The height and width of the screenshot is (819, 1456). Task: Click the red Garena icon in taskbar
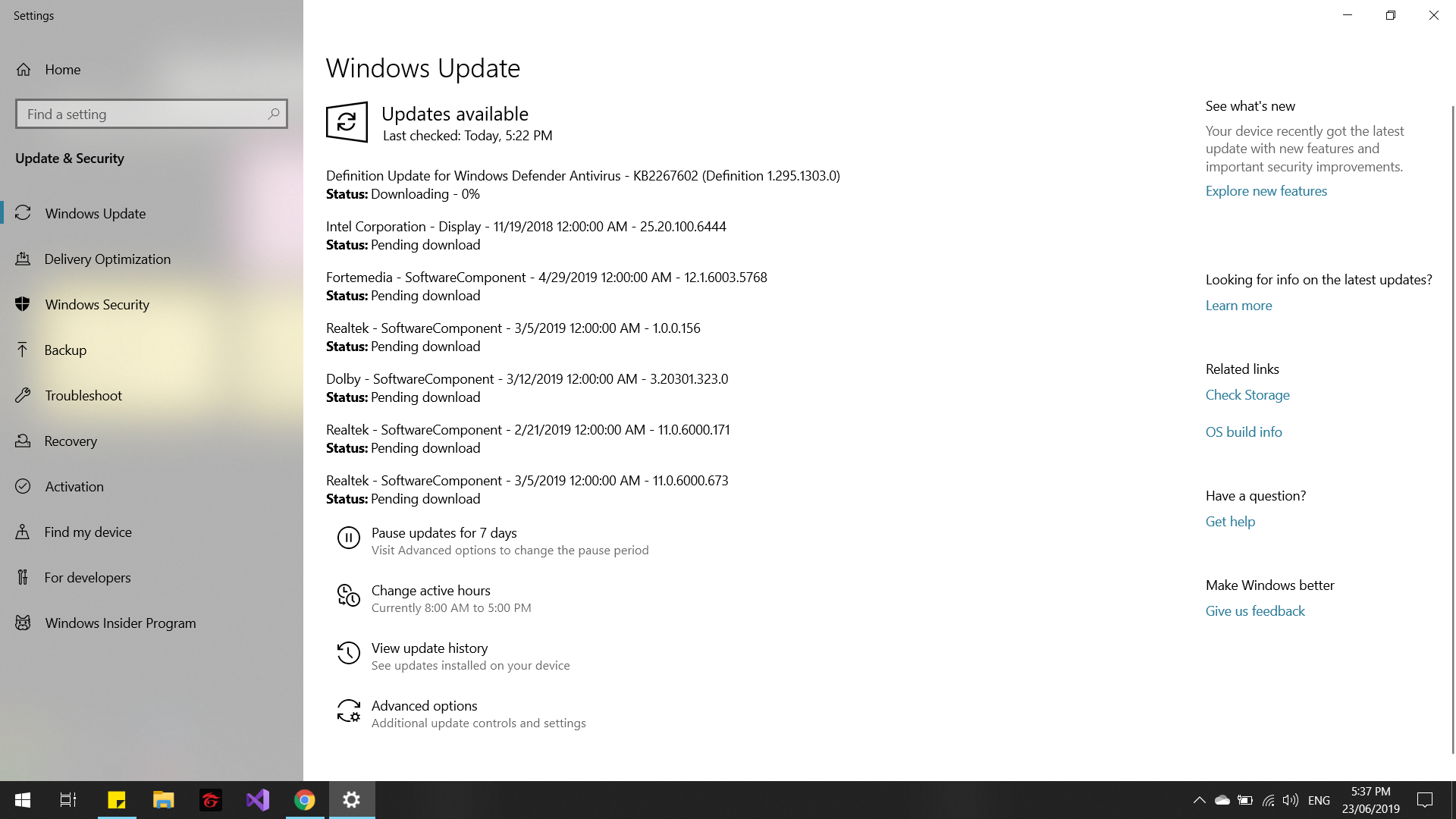[211, 800]
